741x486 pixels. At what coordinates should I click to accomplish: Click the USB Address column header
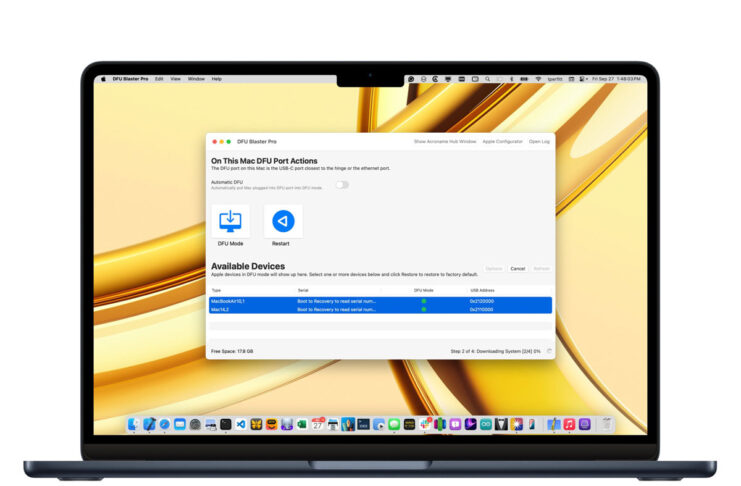483,290
